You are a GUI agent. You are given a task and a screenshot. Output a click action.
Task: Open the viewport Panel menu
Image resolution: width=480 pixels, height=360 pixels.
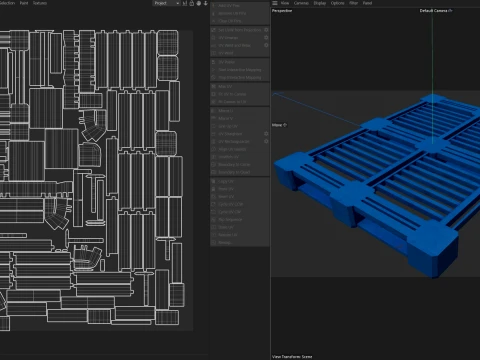click(x=367, y=3)
